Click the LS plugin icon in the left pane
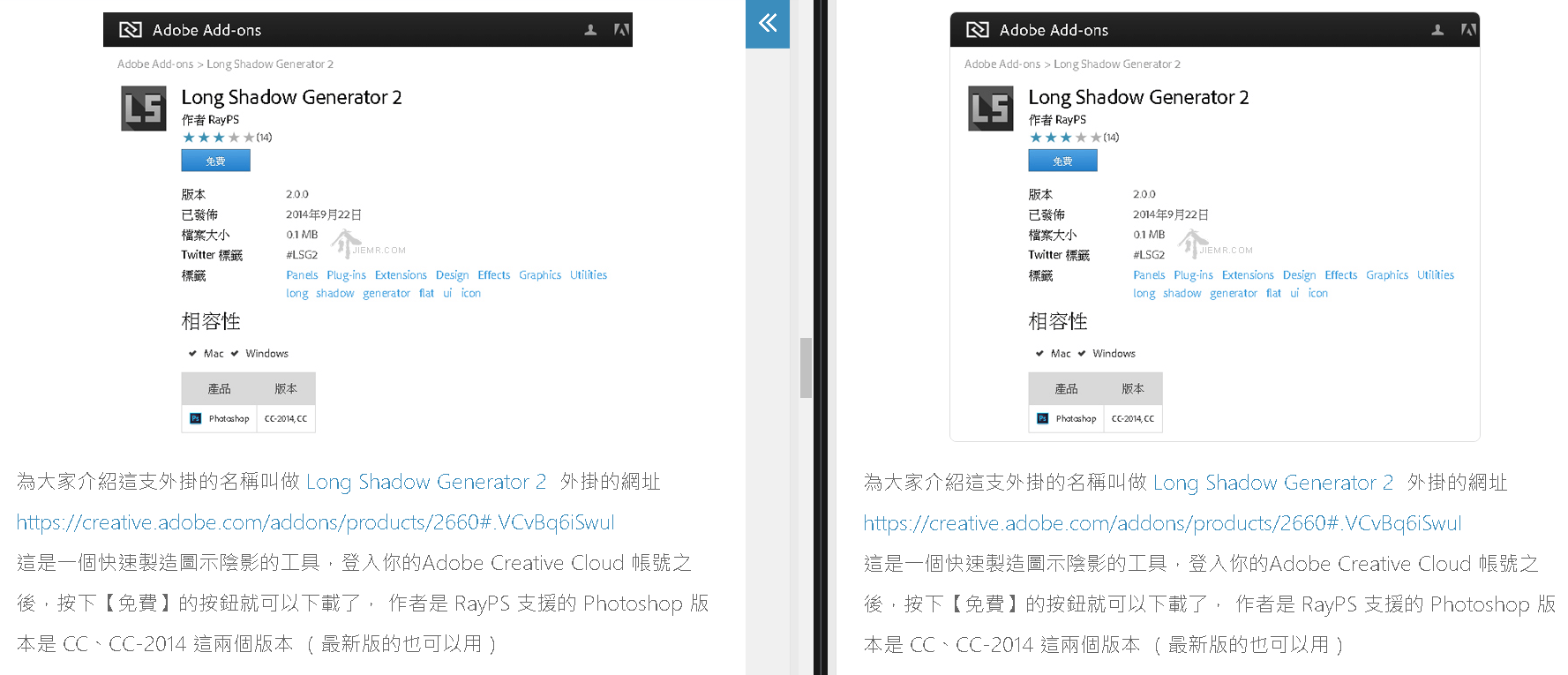The height and width of the screenshot is (675, 1568). click(x=144, y=109)
